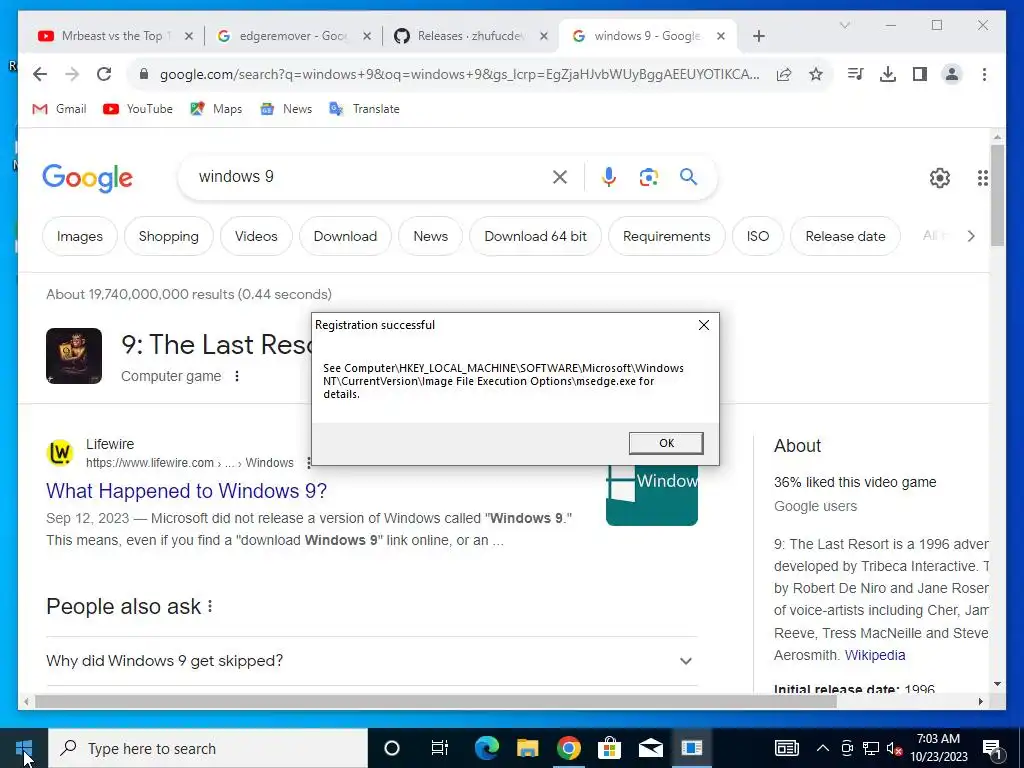Select the Videos filter chip
Screen dimensions: 1024x768
256,236
